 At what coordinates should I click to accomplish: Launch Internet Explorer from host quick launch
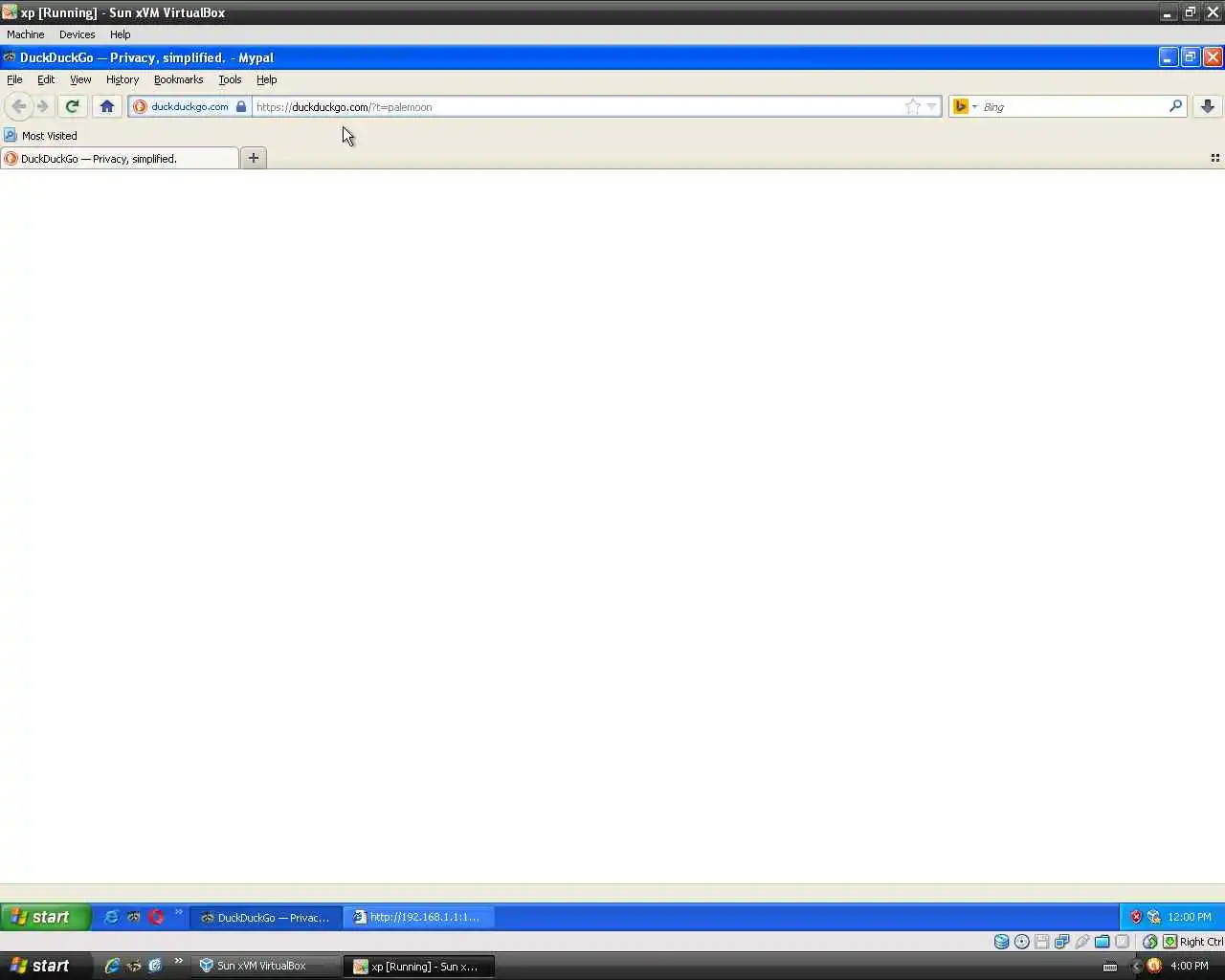[112, 966]
